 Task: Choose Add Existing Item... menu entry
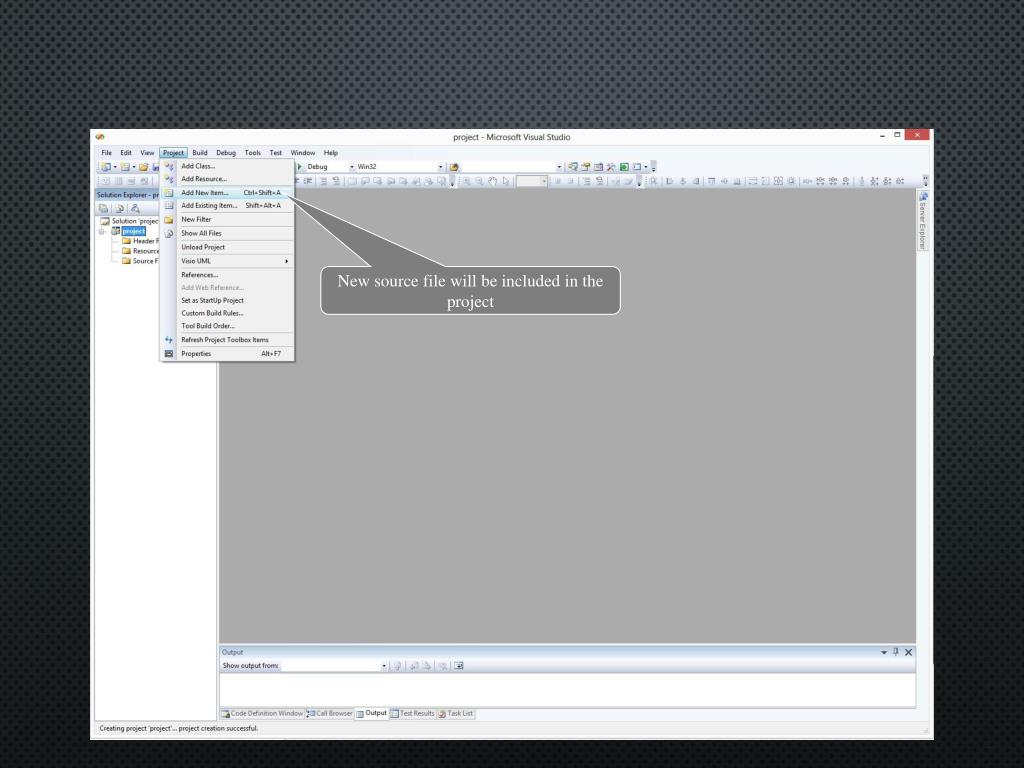227,206
